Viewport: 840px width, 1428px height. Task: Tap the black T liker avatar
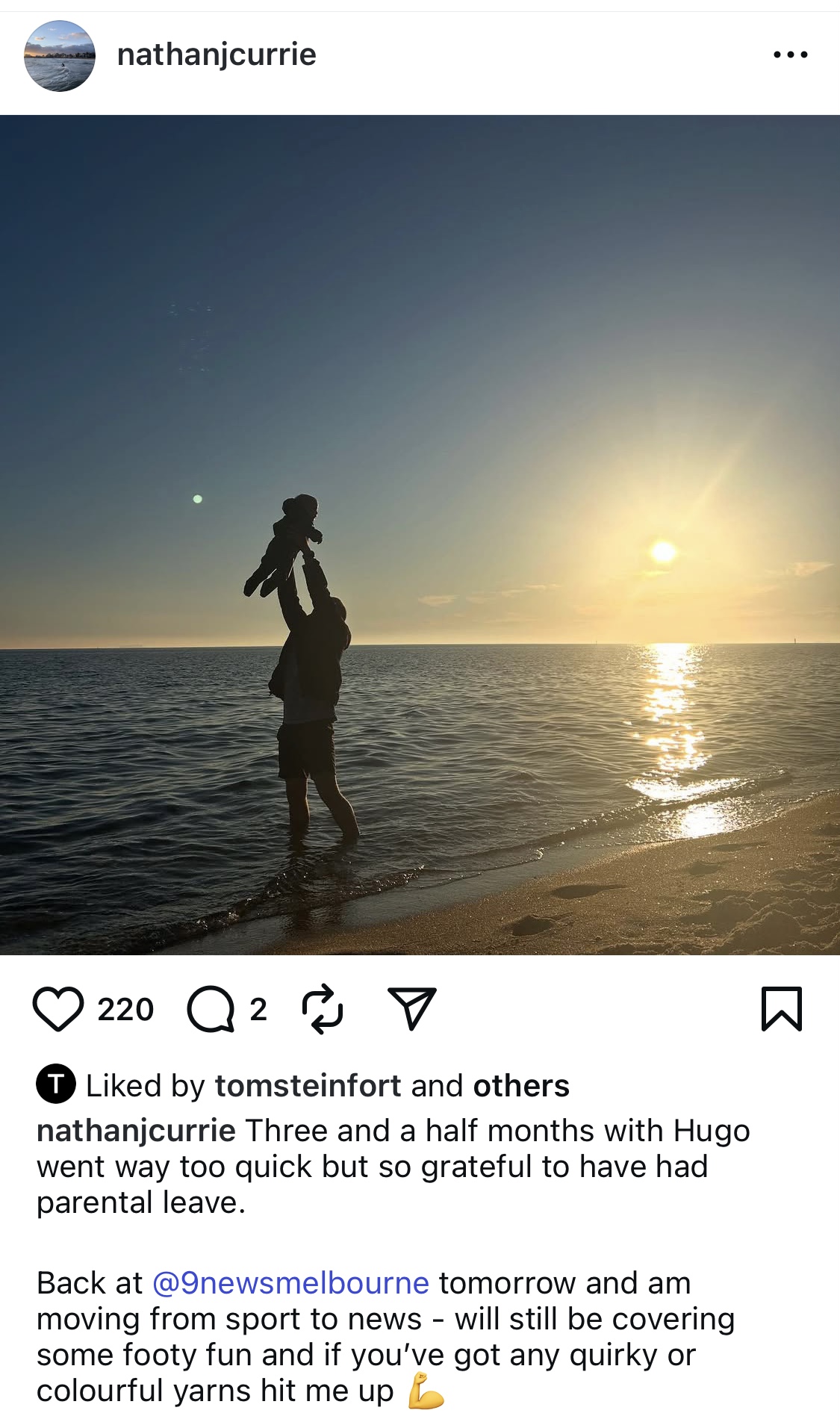pyautogui.click(x=56, y=1084)
